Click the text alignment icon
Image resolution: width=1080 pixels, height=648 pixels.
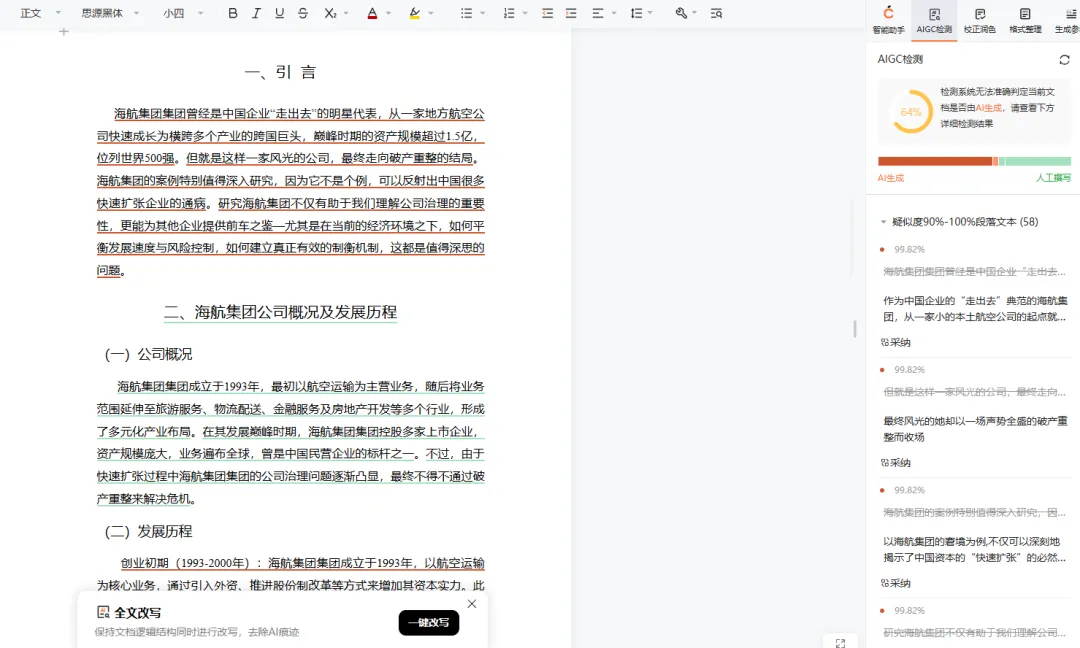click(597, 13)
